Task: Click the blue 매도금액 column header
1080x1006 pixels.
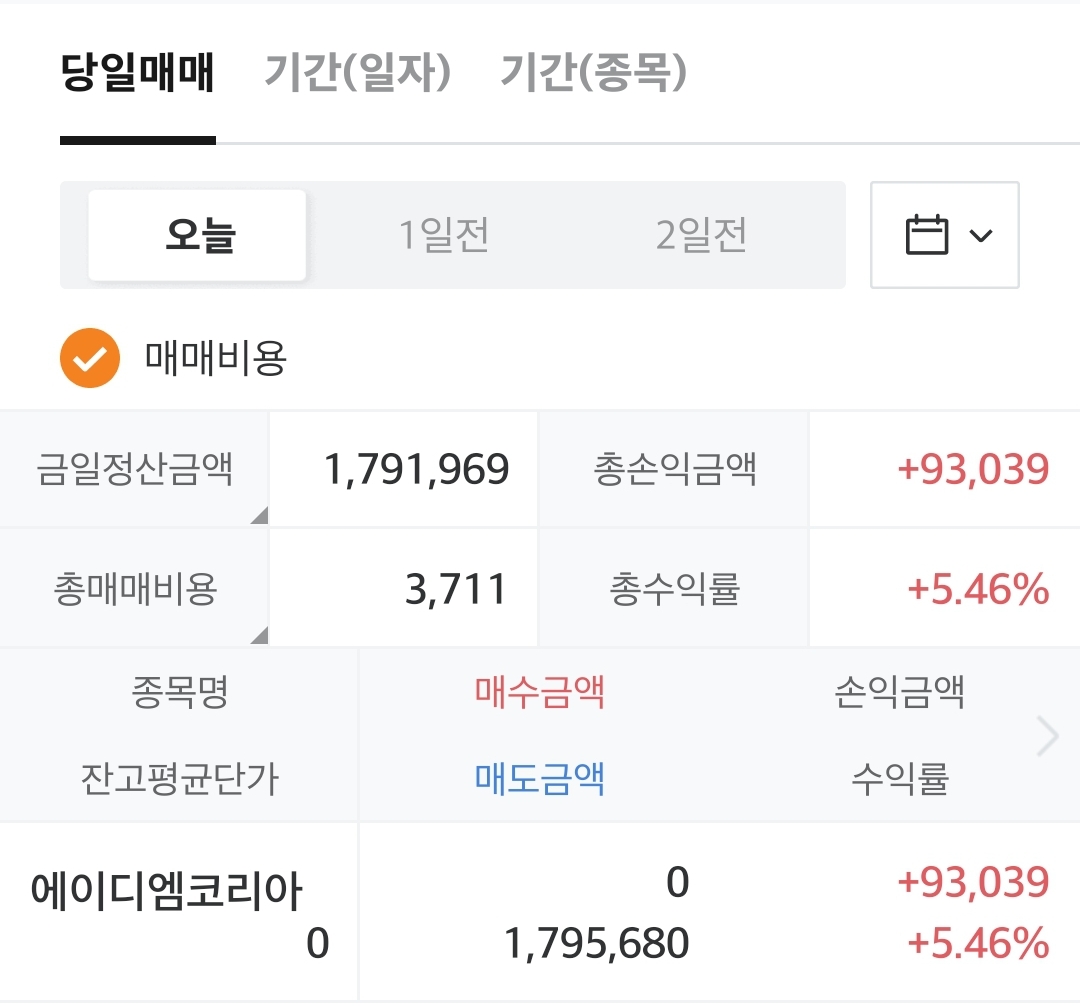Action: (x=540, y=778)
